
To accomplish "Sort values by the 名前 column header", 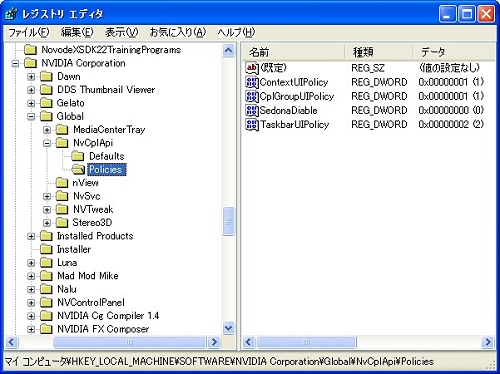I will (293, 52).
